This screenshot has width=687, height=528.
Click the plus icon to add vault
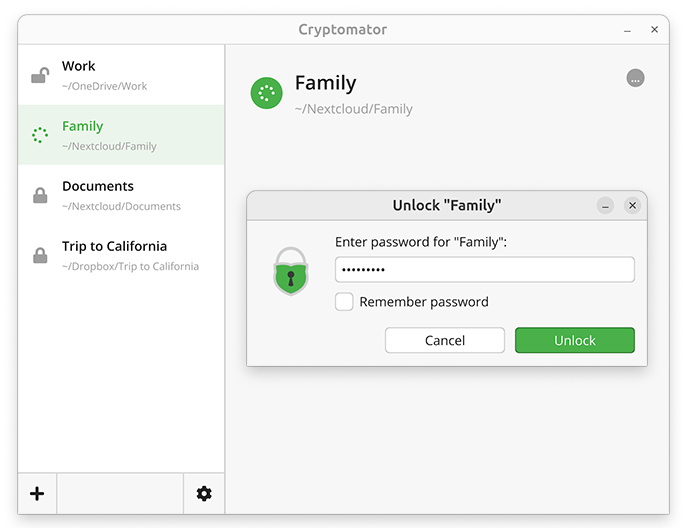pos(37,493)
